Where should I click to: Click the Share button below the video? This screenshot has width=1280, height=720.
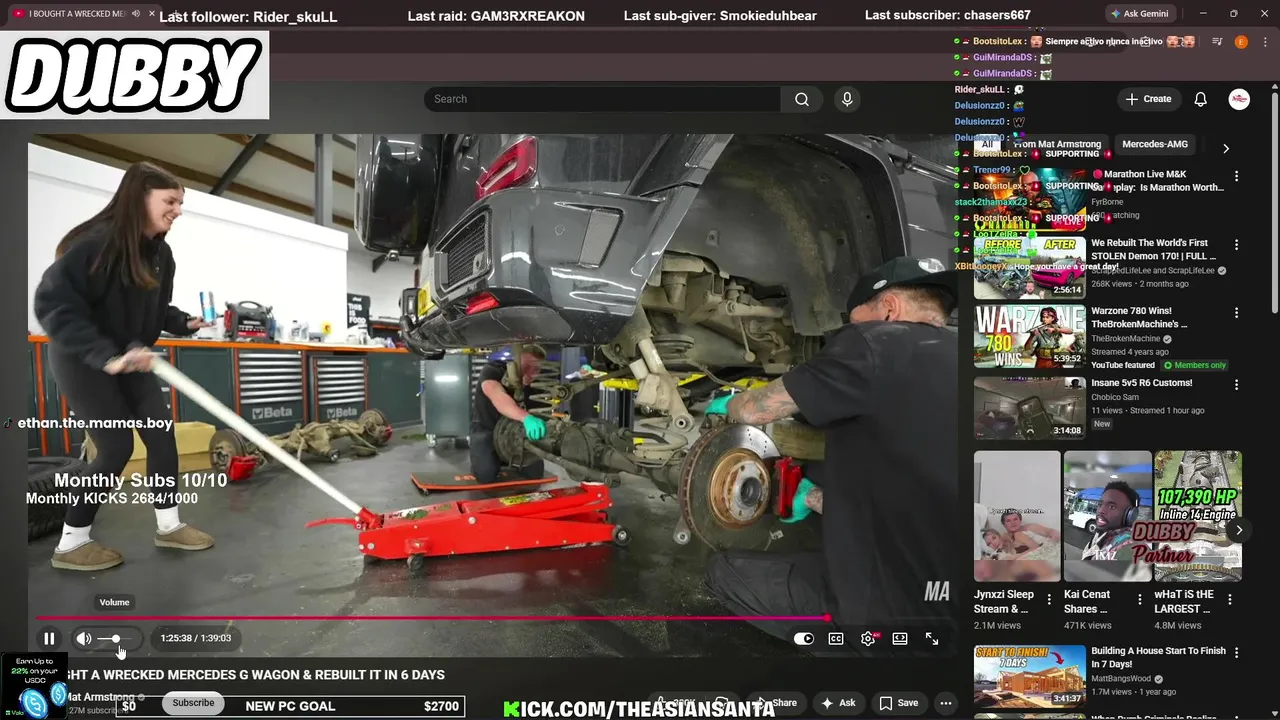(774, 703)
